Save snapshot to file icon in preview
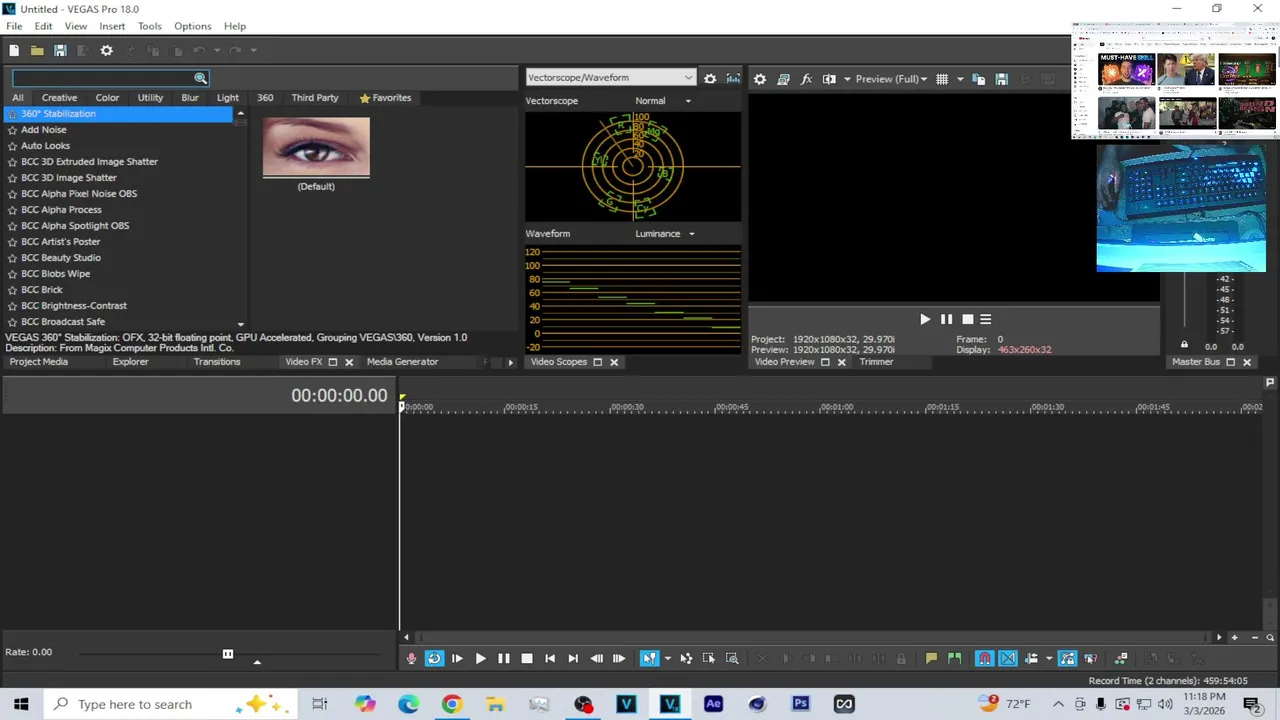 [x=1001, y=79]
